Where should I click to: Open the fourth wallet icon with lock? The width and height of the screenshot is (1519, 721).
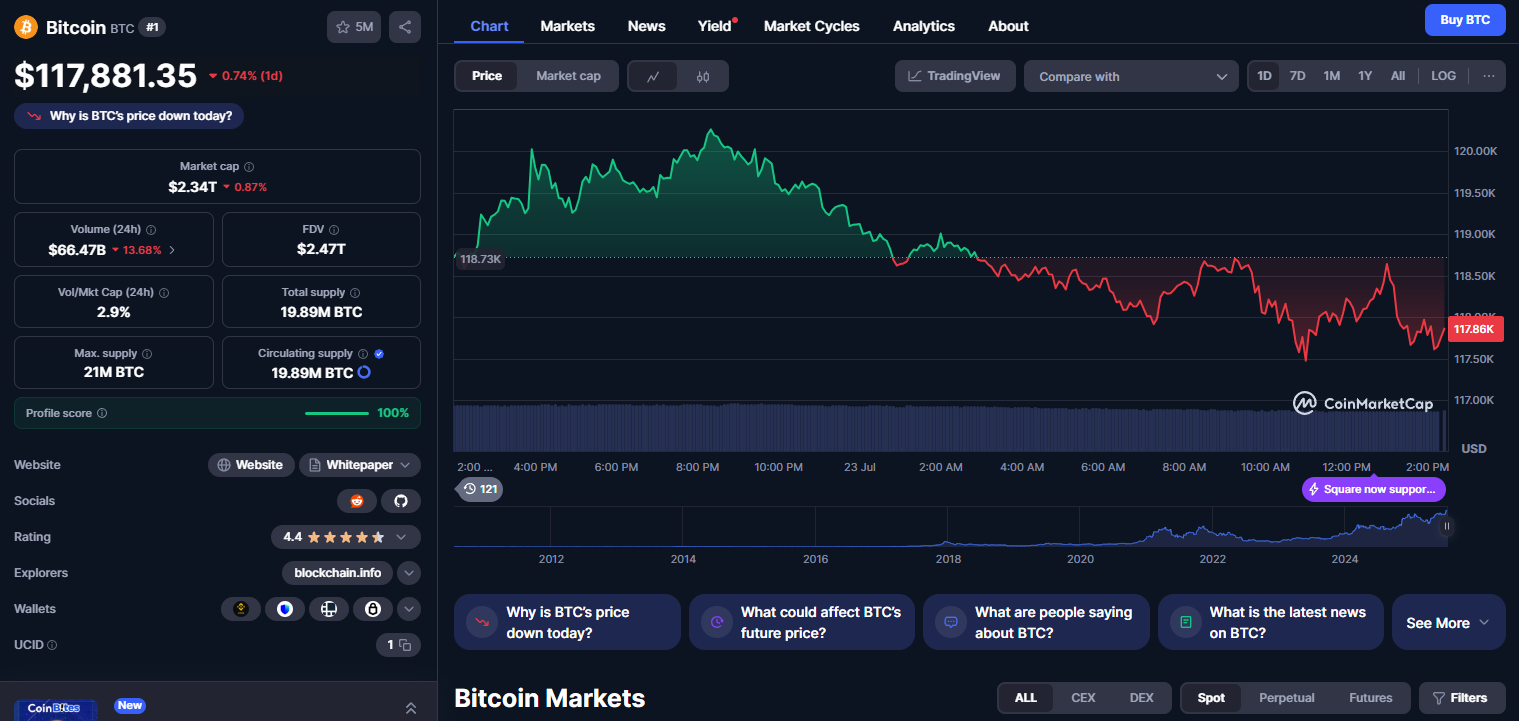373,609
